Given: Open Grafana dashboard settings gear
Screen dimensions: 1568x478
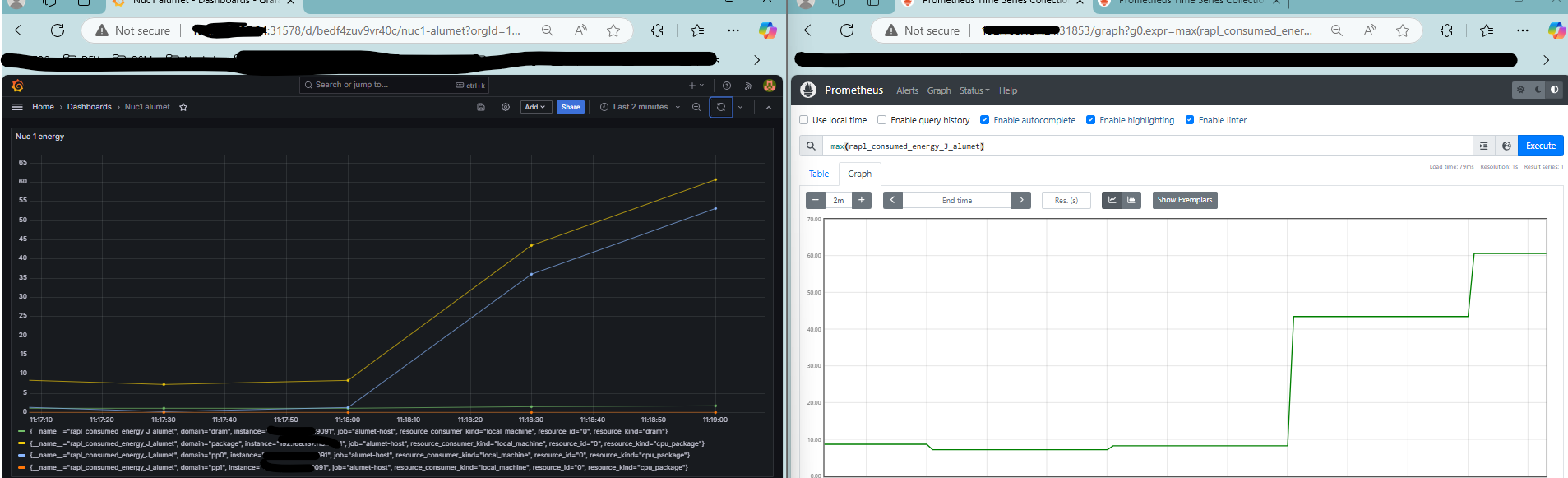Looking at the screenshot, I should (506, 107).
